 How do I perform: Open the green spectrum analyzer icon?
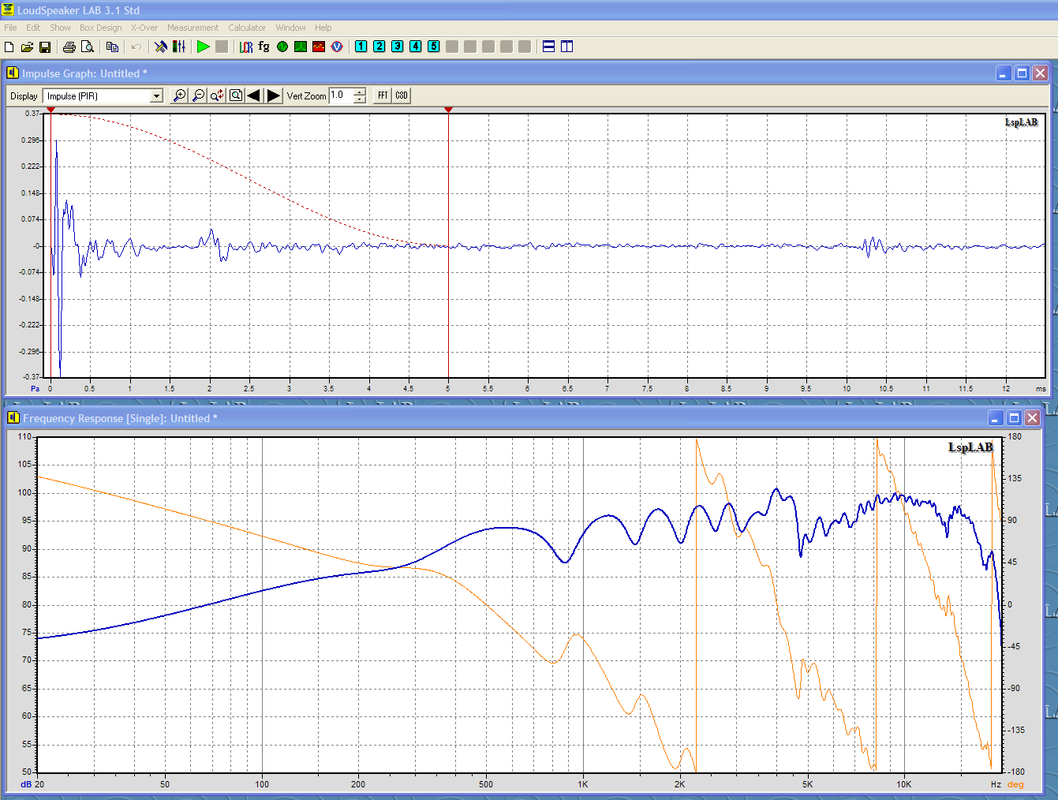click(x=300, y=47)
